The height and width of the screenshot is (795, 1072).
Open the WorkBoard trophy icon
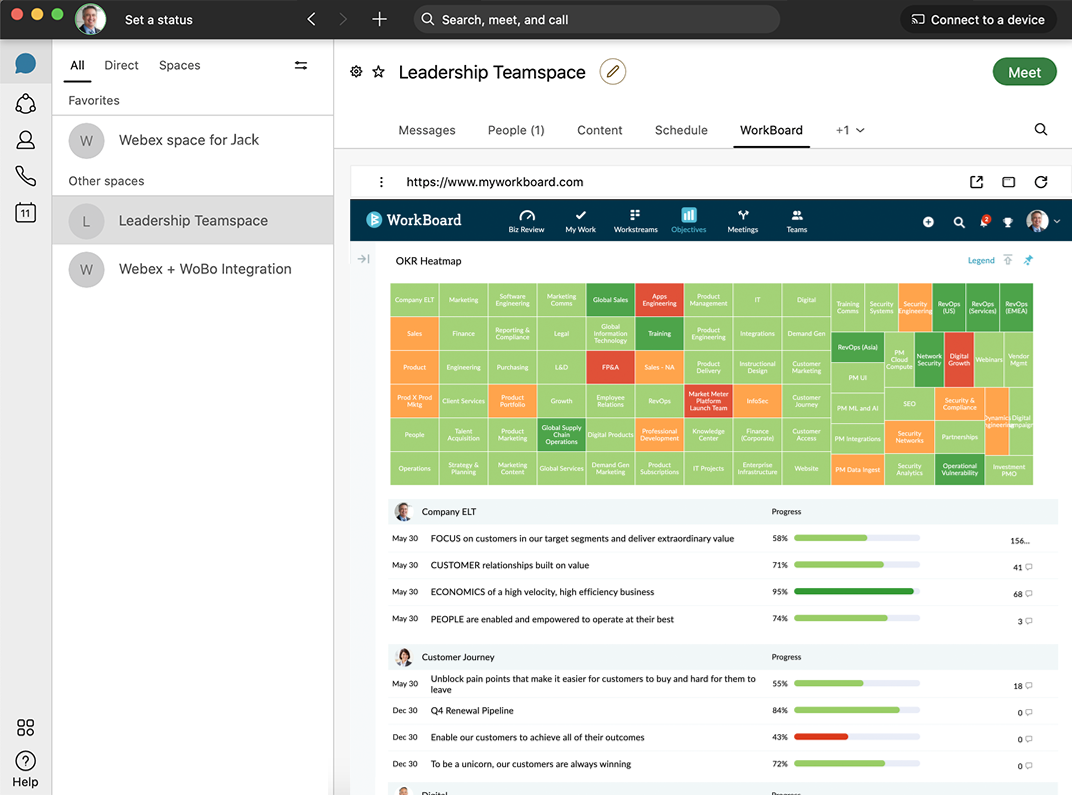pos(1008,222)
